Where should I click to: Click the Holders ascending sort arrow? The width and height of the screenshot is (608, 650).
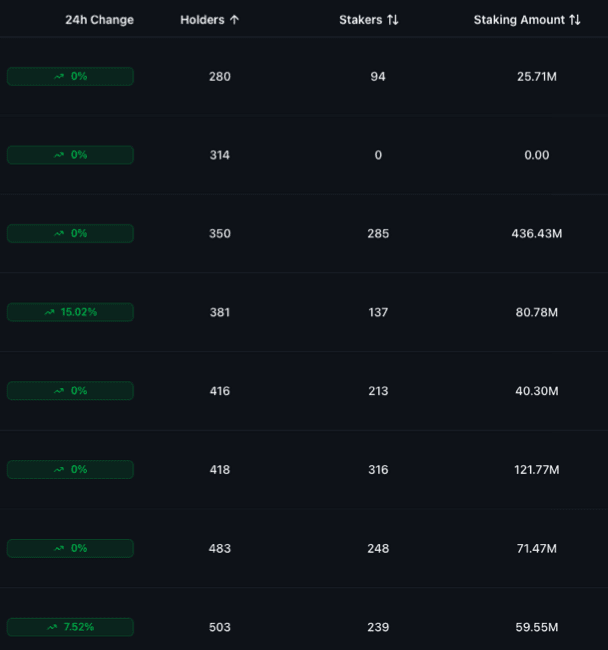click(234, 20)
